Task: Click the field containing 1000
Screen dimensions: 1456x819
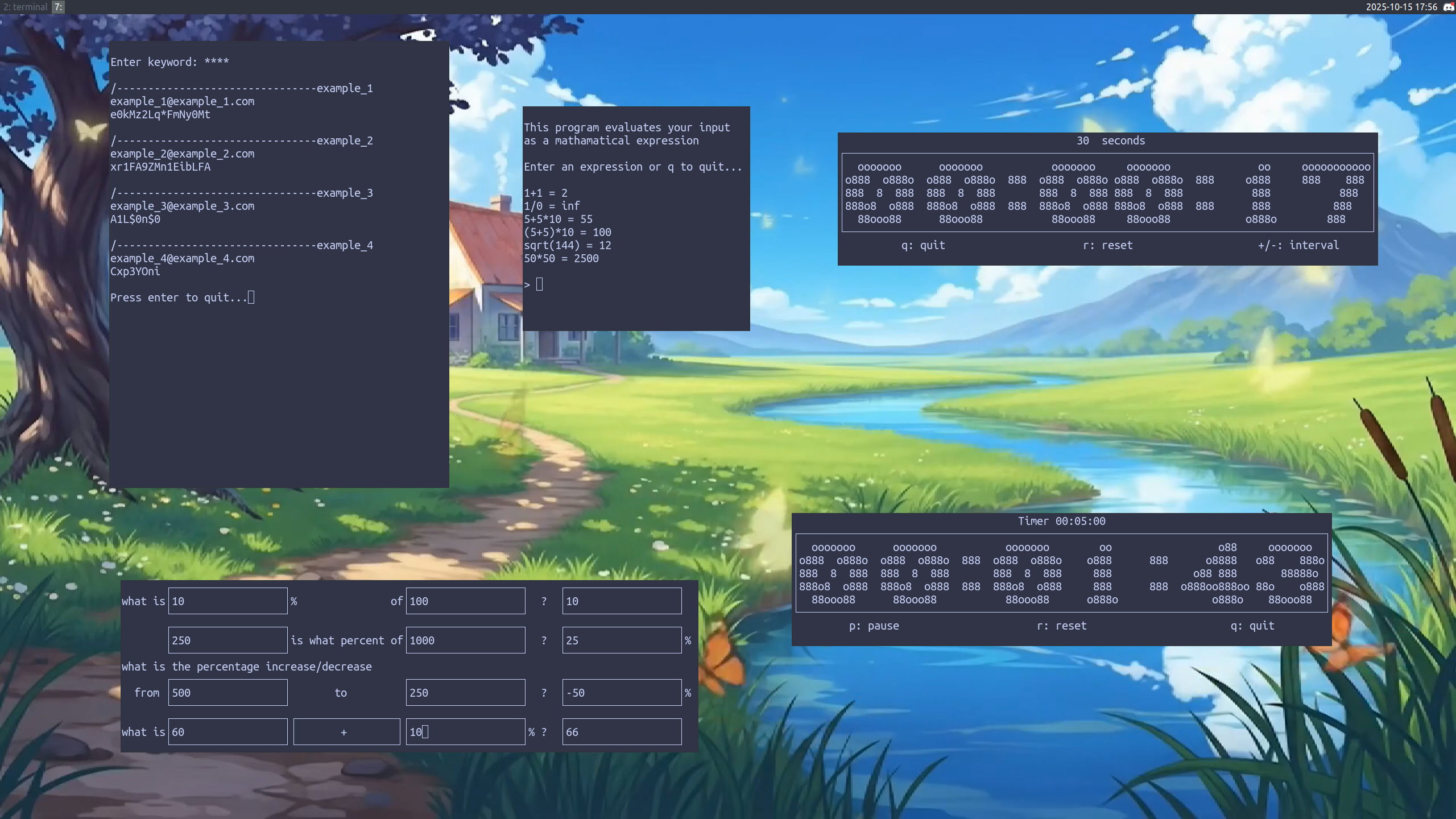Action: coord(465,640)
